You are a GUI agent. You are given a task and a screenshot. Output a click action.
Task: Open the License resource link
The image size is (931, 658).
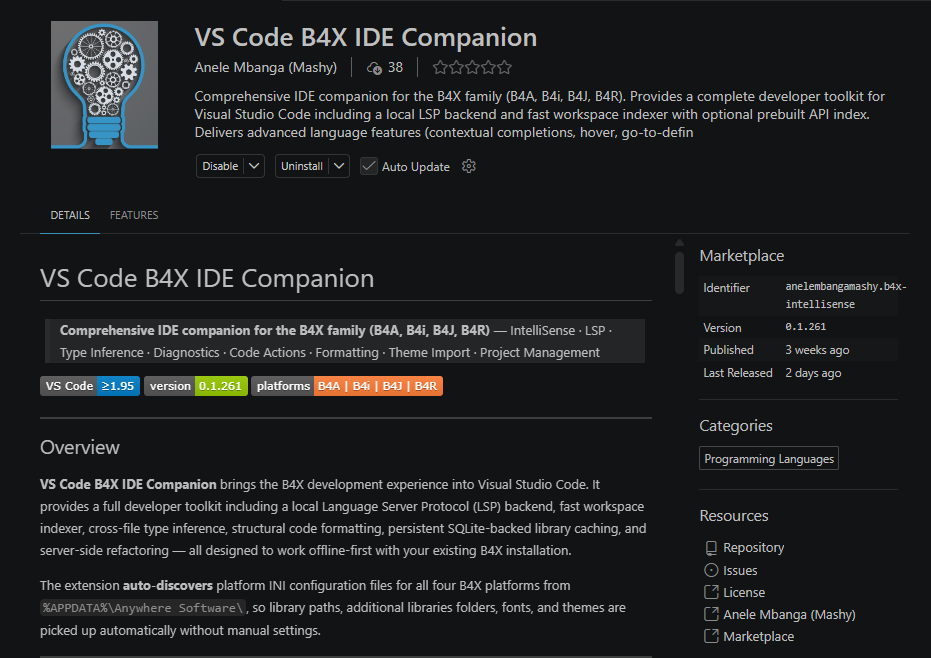click(x=744, y=593)
